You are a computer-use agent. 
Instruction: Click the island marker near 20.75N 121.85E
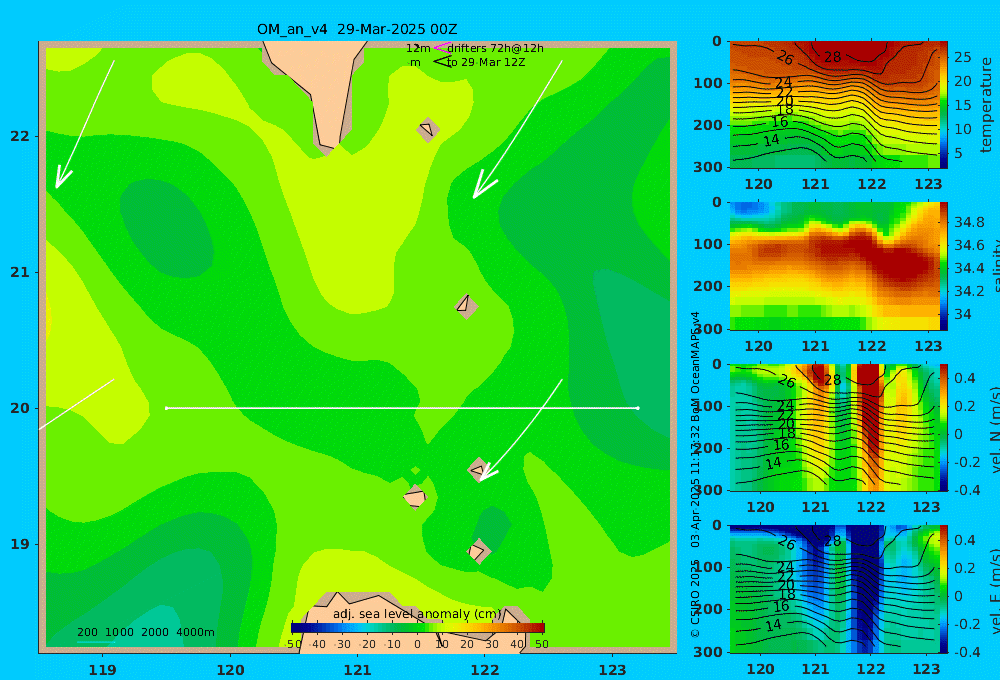tap(466, 306)
